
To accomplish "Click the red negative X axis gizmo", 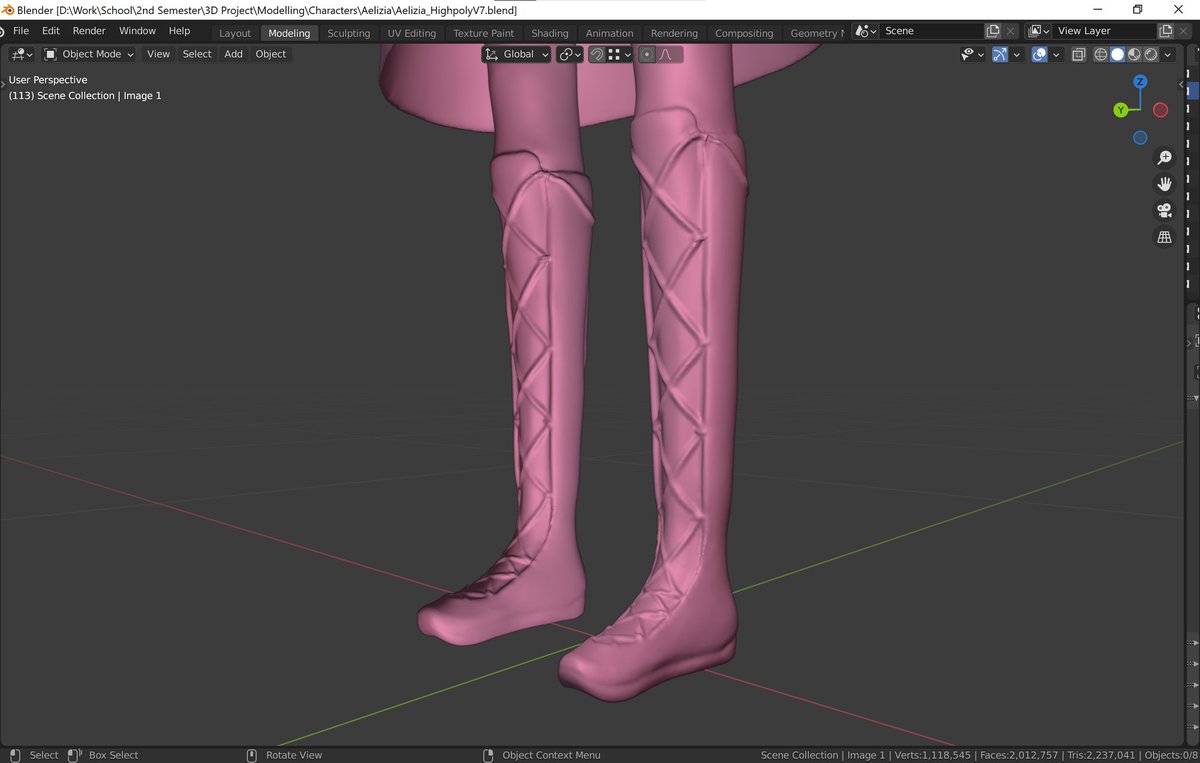I will (1160, 110).
